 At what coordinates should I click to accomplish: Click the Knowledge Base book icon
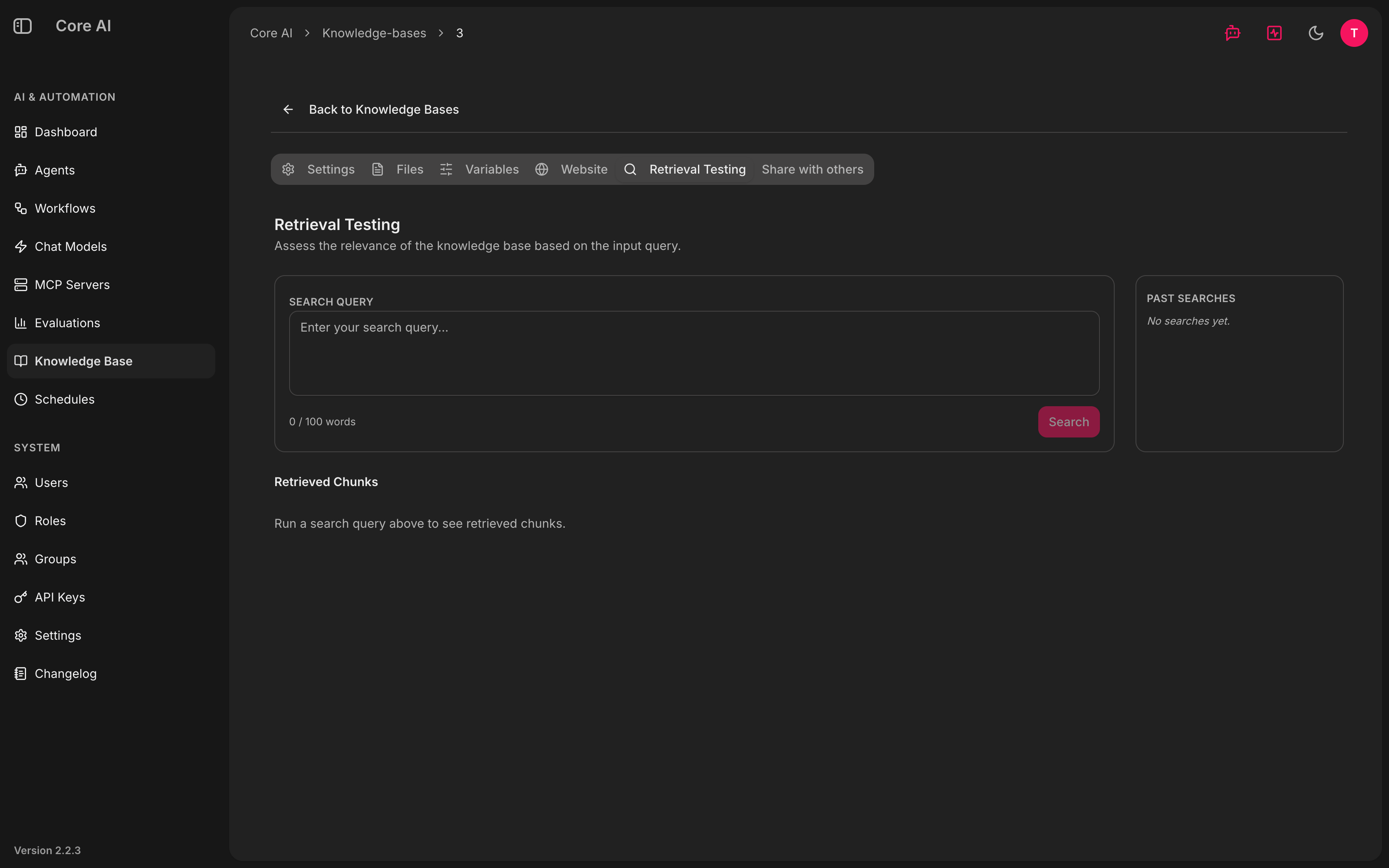(x=21, y=361)
